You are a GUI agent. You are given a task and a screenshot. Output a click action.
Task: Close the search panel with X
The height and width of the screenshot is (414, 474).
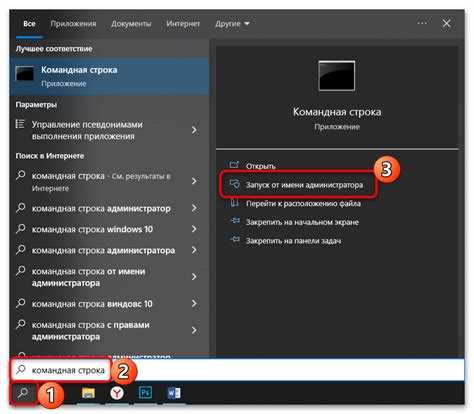coord(446,23)
